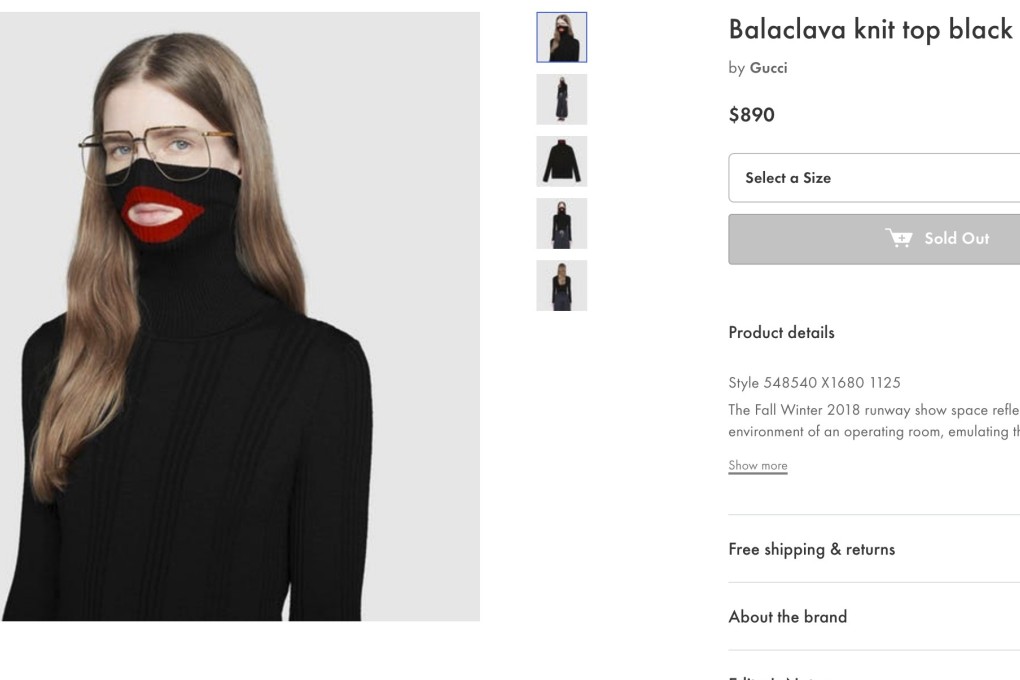Click the Show more link under product details

[x=757, y=465]
